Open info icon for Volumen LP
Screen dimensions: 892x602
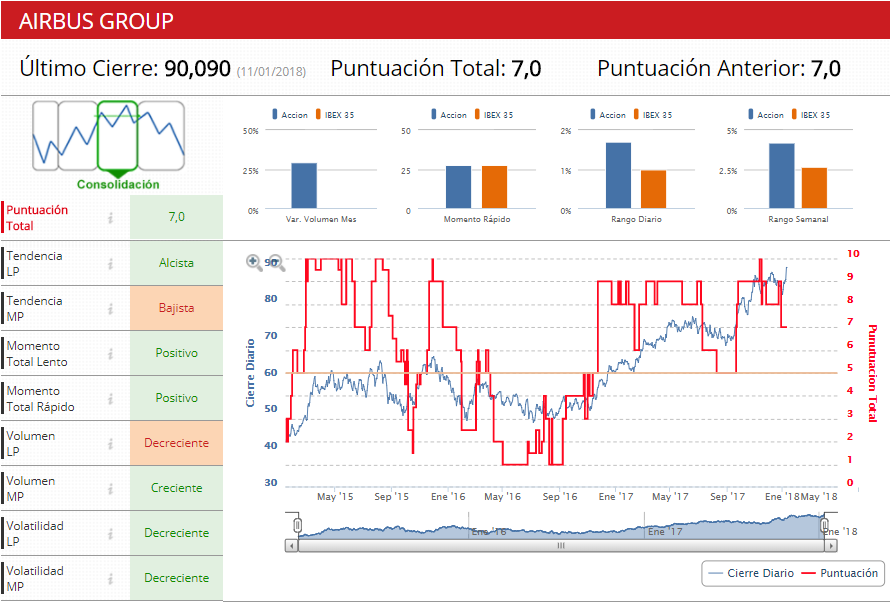[x=111, y=443]
